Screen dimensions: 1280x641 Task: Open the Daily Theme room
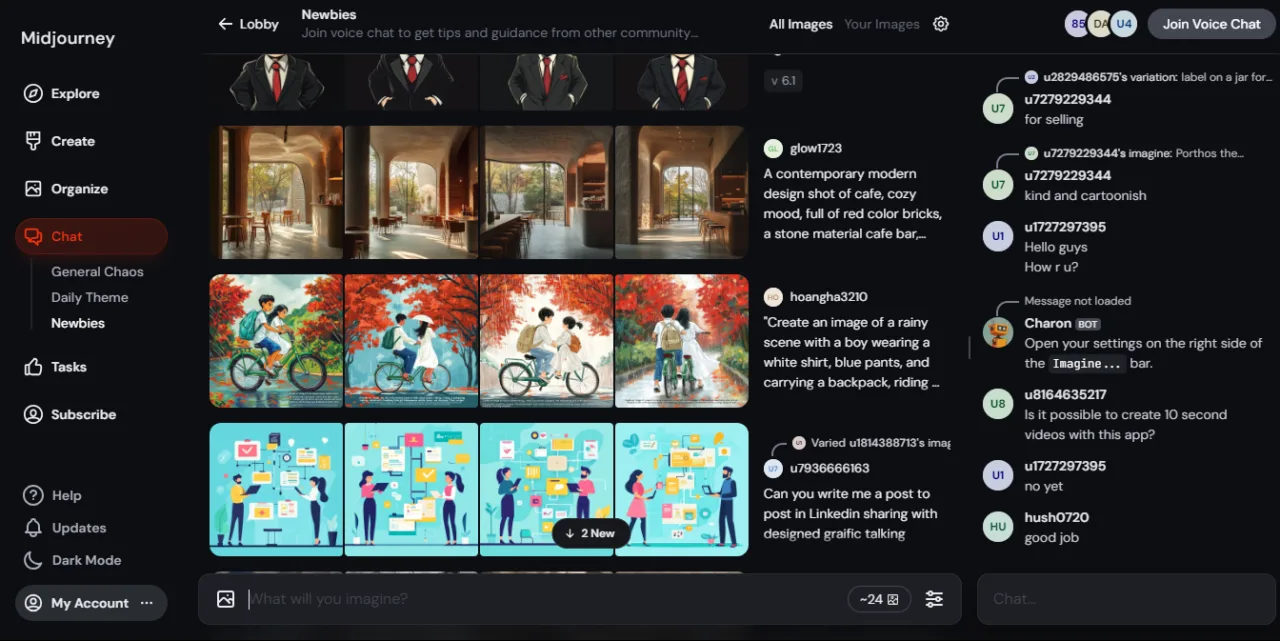click(89, 297)
